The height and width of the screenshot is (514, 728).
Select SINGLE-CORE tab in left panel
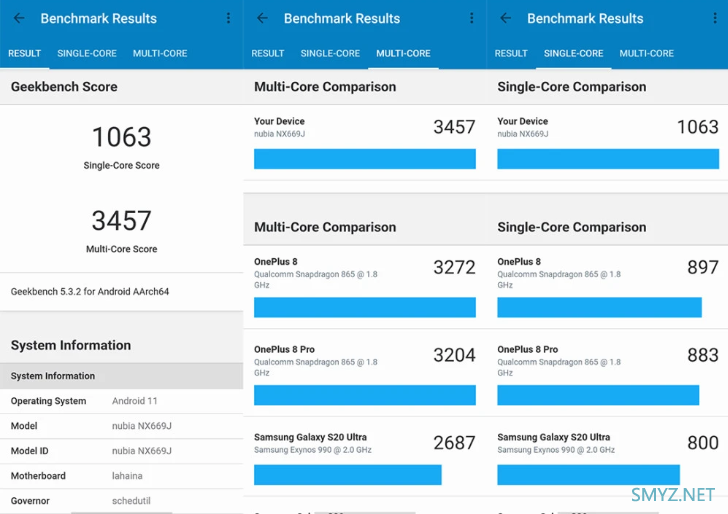pos(87,53)
